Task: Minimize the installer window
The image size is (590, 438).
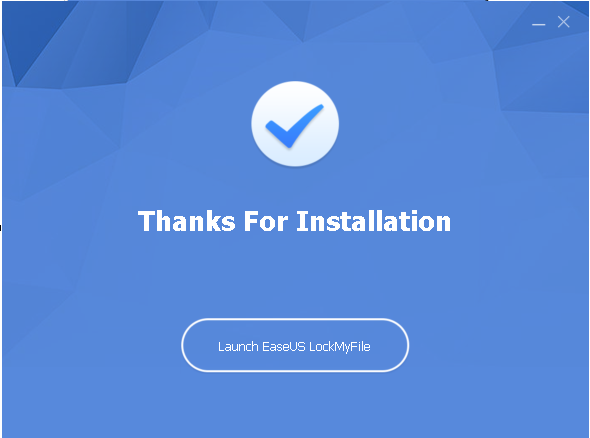Action: [x=538, y=24]
